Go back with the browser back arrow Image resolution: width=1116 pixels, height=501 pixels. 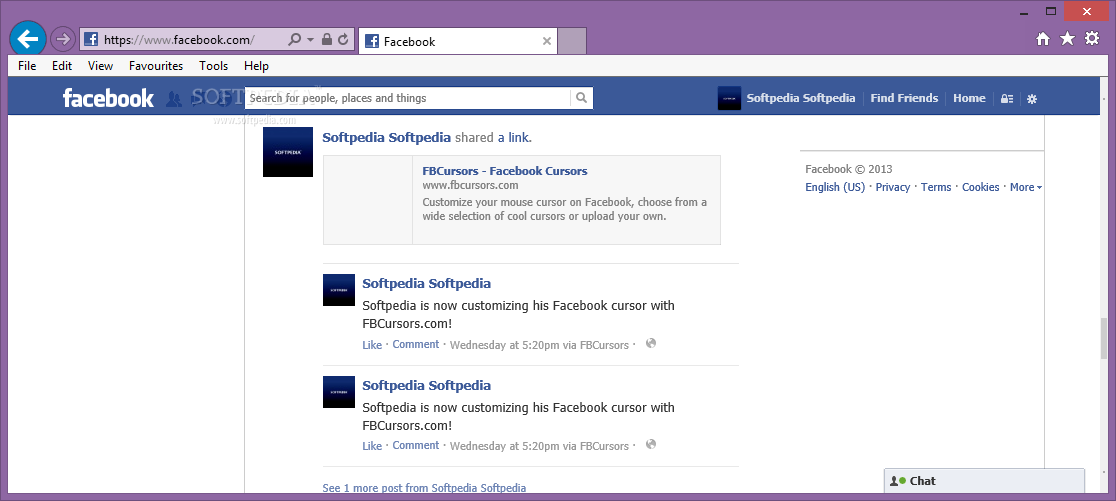(28, 39)
